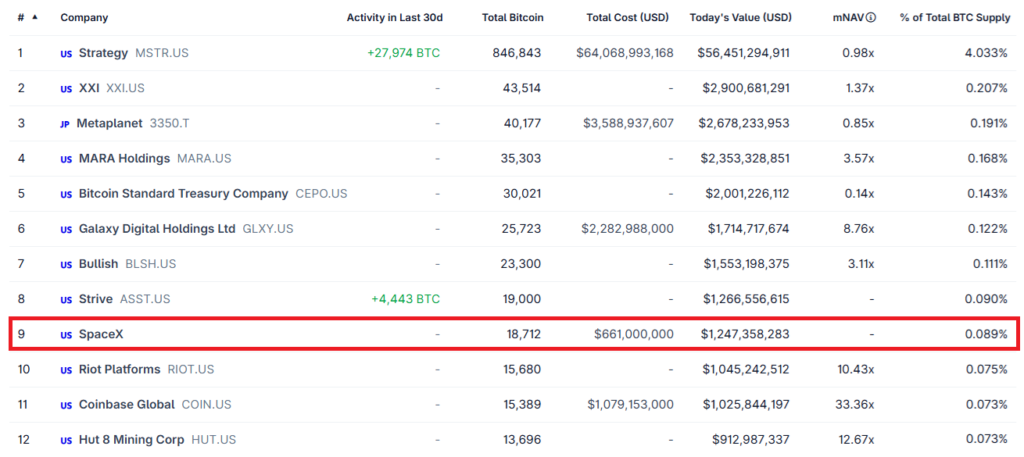
Task: Click the US flag icon beside XXI
Action: point(66,89)
